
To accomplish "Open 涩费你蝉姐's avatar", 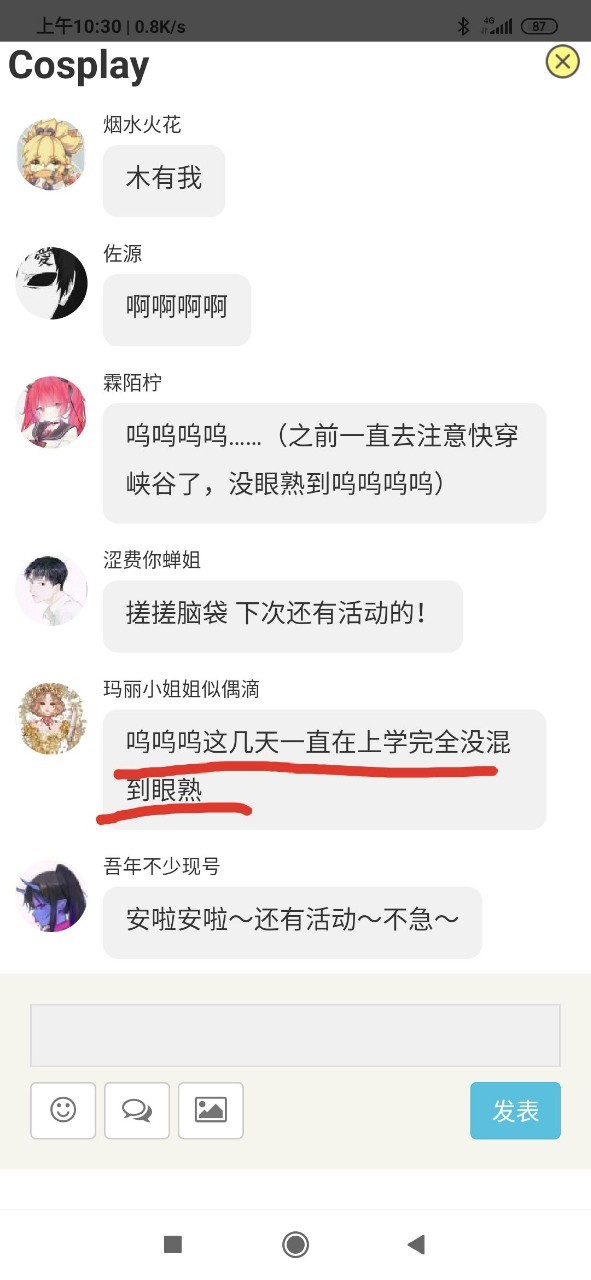I will click(52, 590).
